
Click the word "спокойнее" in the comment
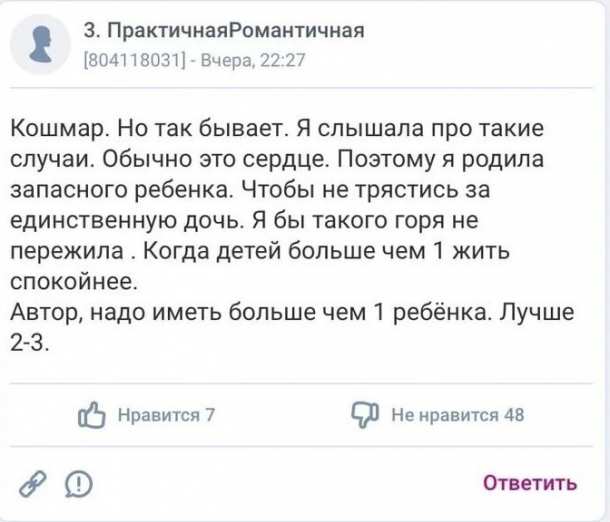(78, 281)
